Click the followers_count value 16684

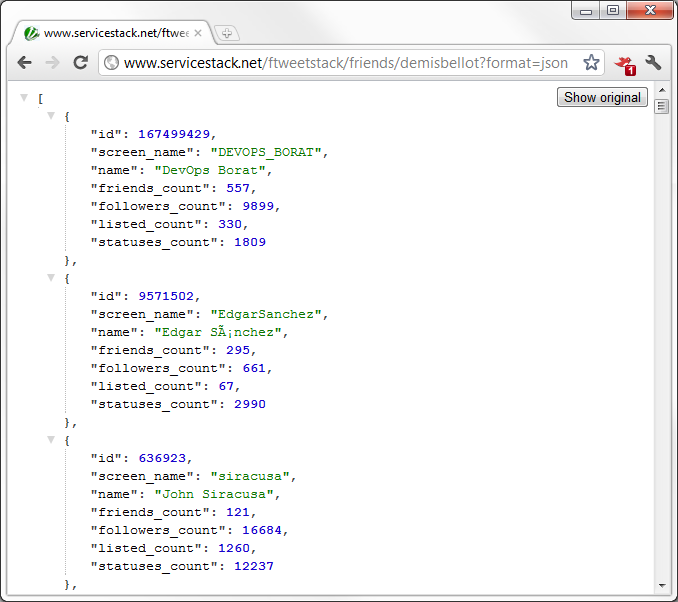click(x=262, y=531)
